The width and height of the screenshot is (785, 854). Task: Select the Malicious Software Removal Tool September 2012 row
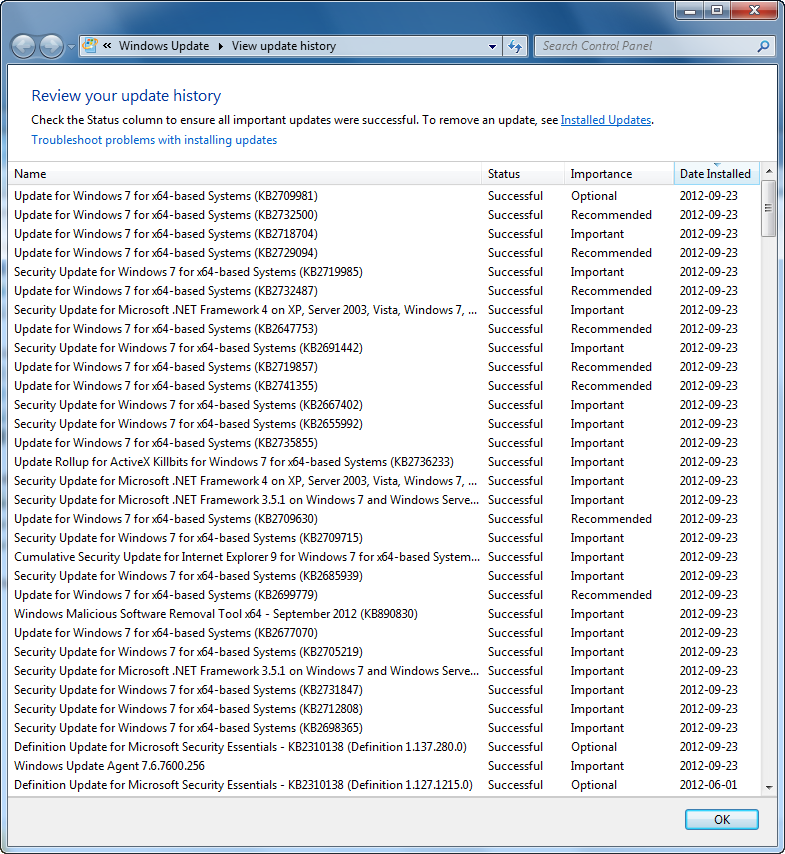coord(384,614)
